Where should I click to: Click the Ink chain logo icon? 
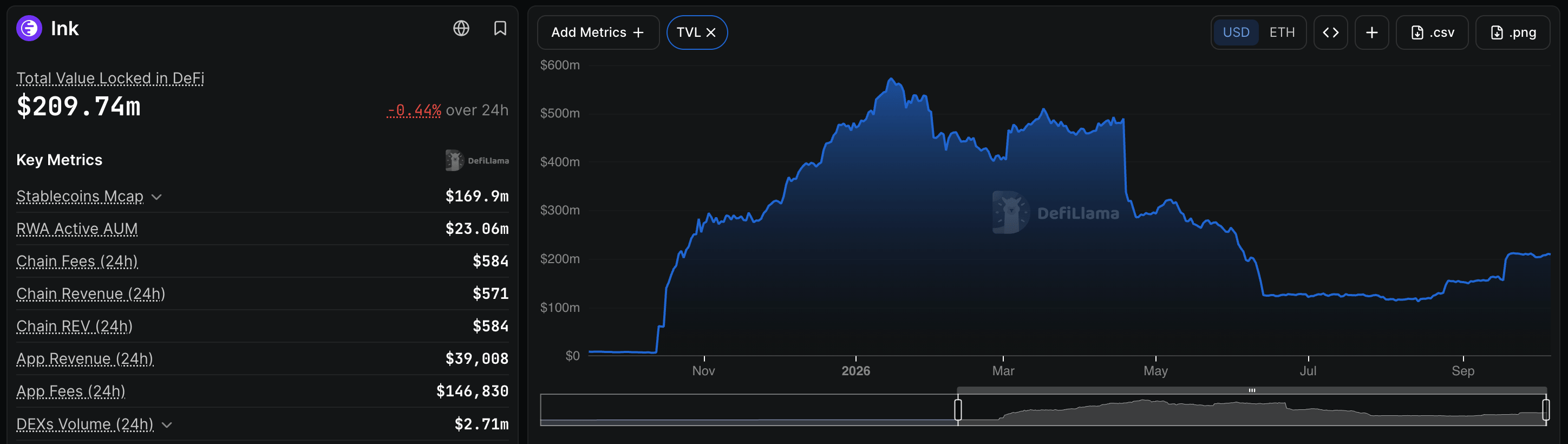click(29, 28)
